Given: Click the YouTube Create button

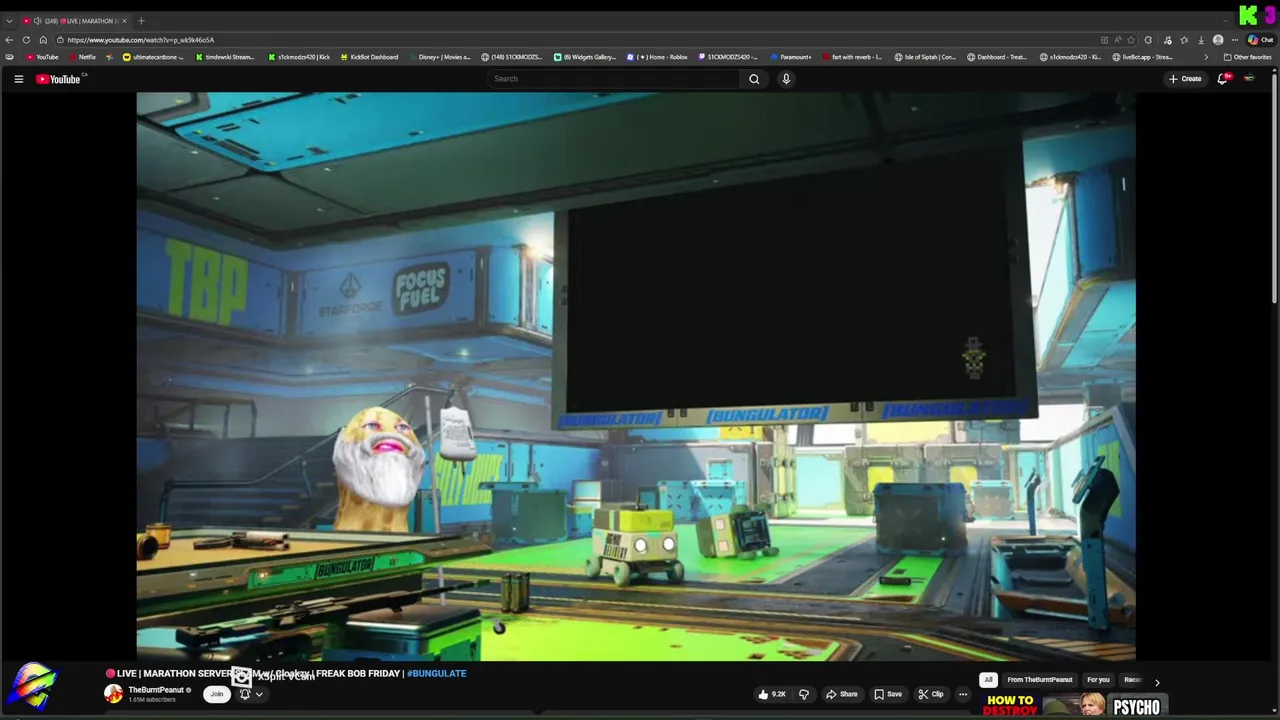Looking at the screenshot, I should (x=1185, y=79).
